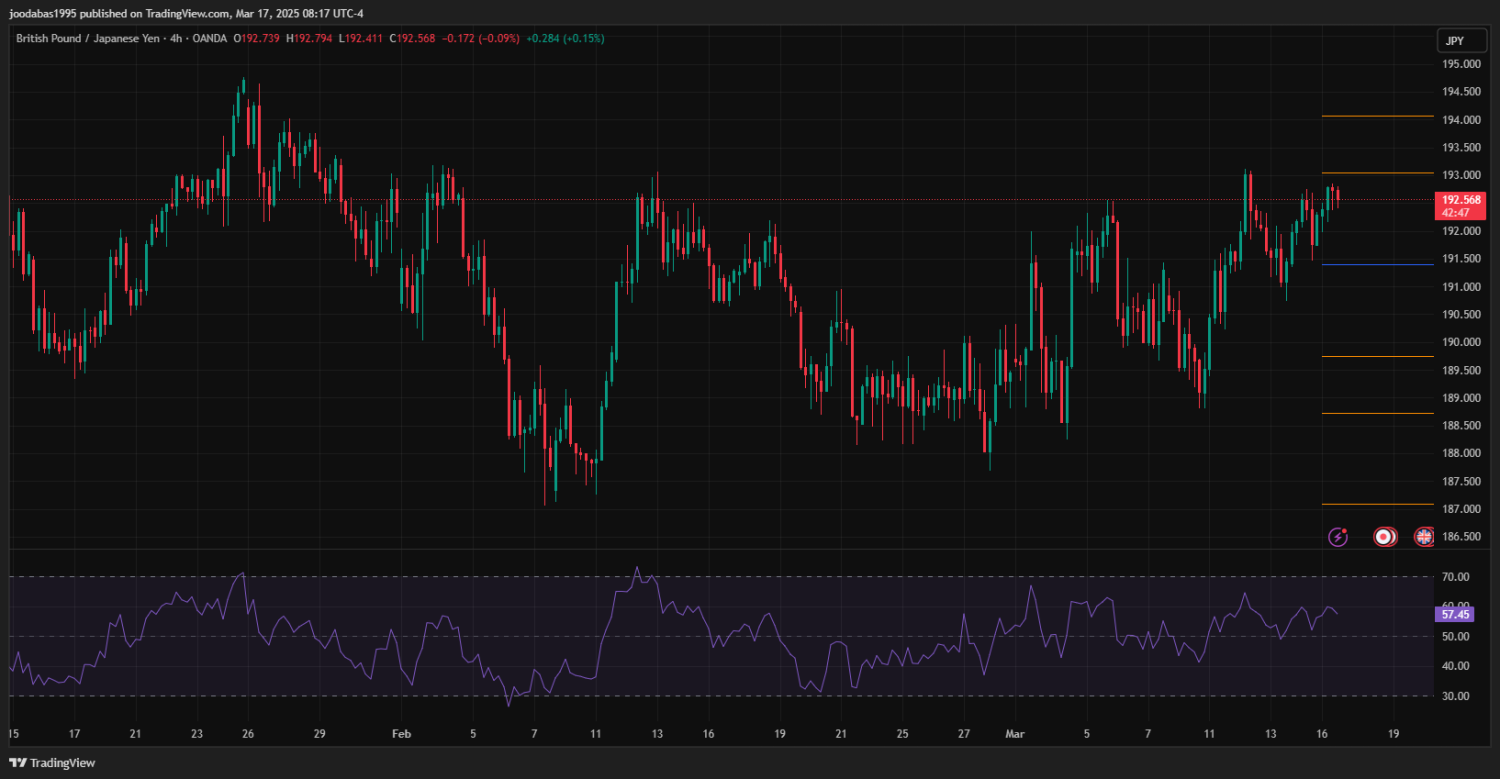The height and width of the screenshot is (779, 1500).
Task: Click the 70.00 level on the RSI scale
Action: click(x=1455, y=577)
